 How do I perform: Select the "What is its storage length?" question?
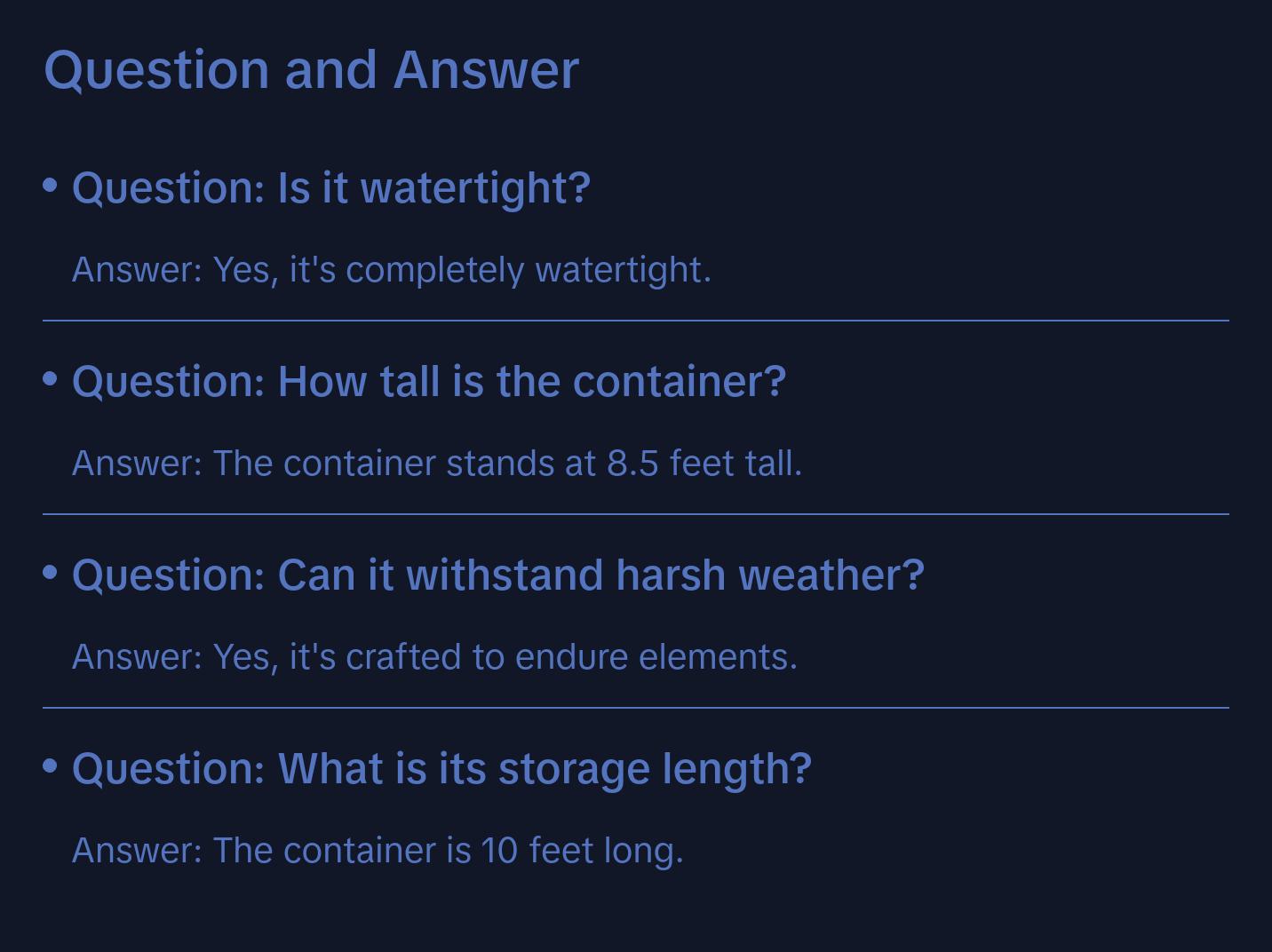point(441,769)
